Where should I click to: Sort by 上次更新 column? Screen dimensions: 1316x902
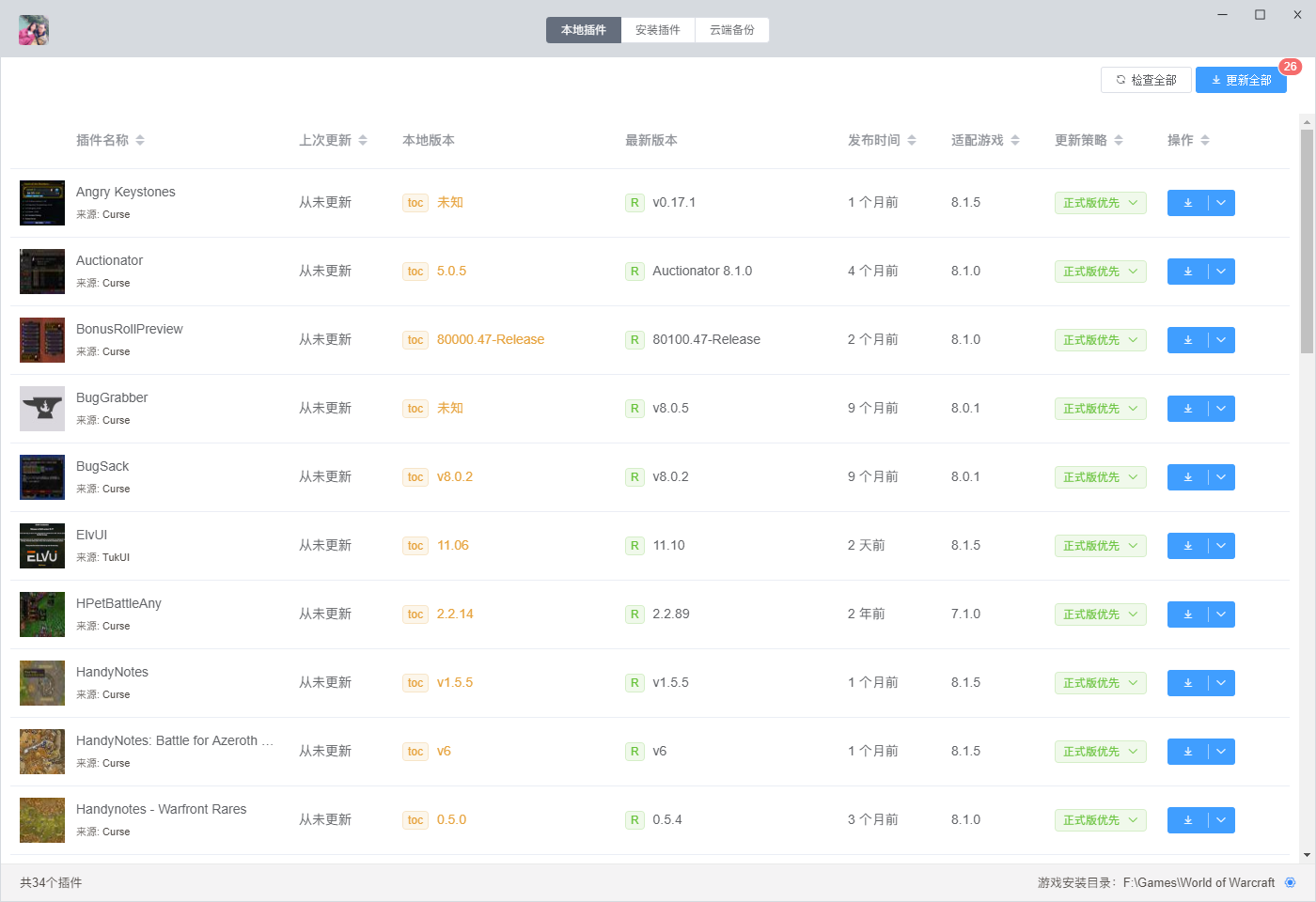pyautogui.click(x=333, y=140)
